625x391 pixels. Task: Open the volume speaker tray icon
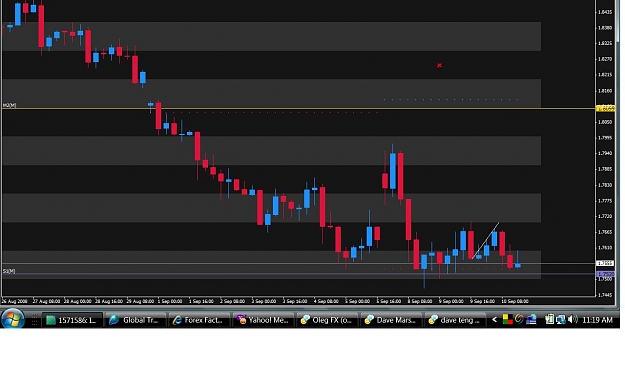tap(572, 320)
